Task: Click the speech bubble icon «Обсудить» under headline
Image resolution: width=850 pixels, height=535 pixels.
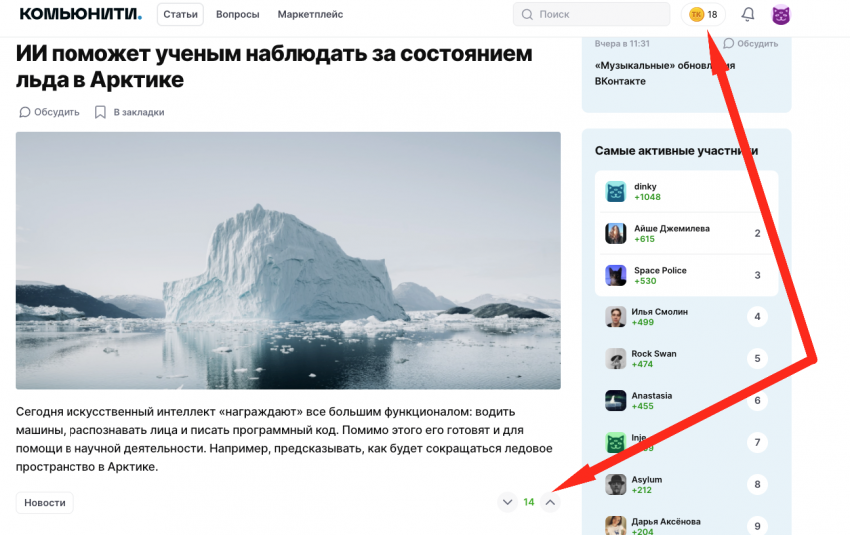Action: point(25,112)
